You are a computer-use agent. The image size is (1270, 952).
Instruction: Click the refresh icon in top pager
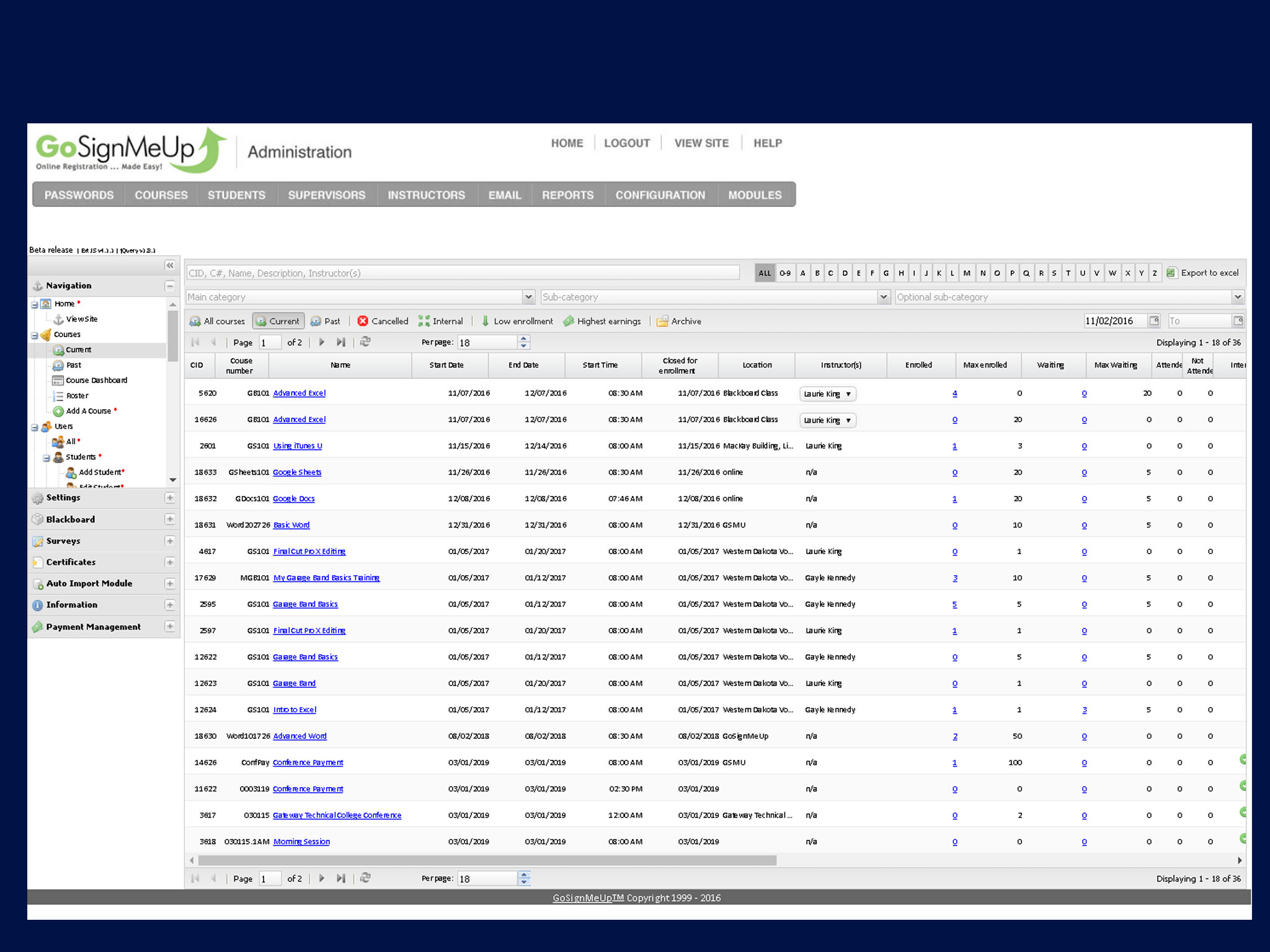(x=365, y=342)
